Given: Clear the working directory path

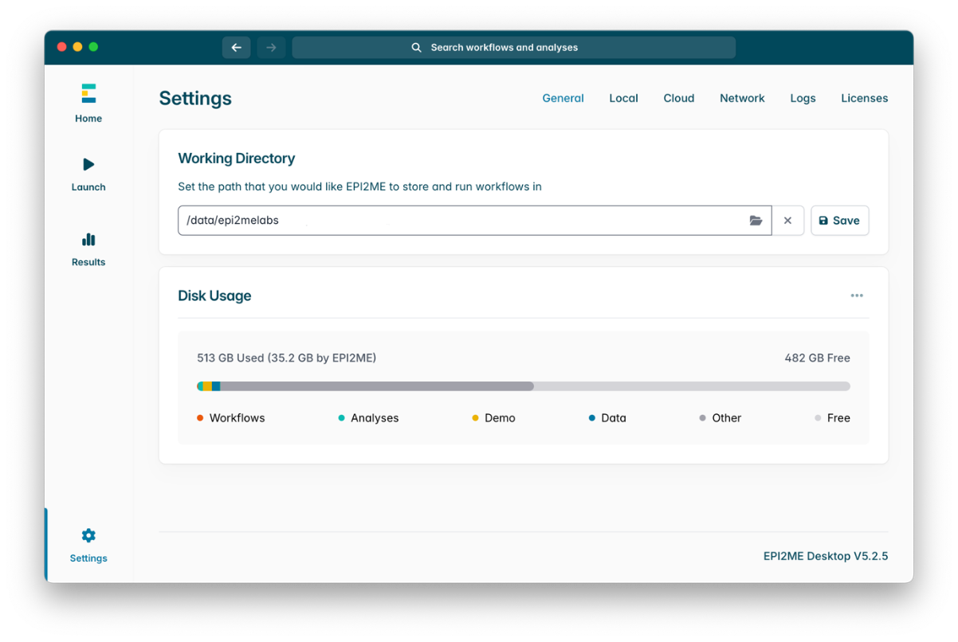Looking at the screenshot, I should [x=788, y=221].
